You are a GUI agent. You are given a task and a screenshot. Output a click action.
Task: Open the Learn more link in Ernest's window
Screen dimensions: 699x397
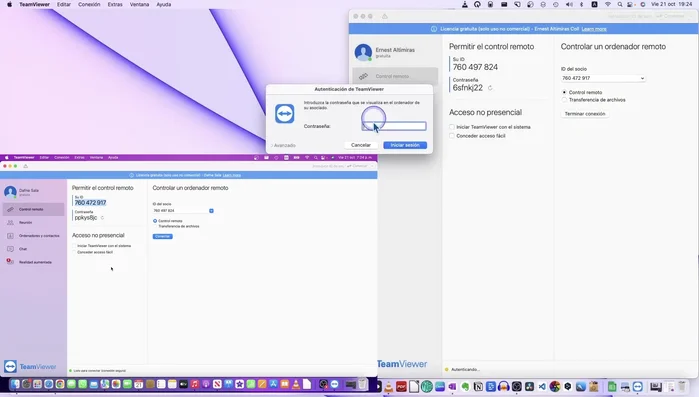click(x=594, y=29)
